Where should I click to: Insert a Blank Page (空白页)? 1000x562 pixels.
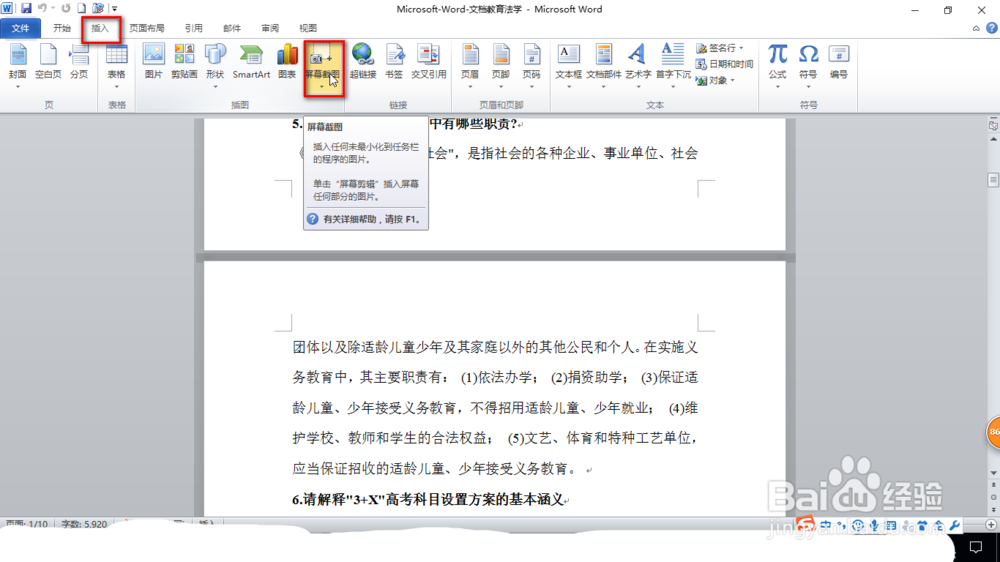pos(48,63)
